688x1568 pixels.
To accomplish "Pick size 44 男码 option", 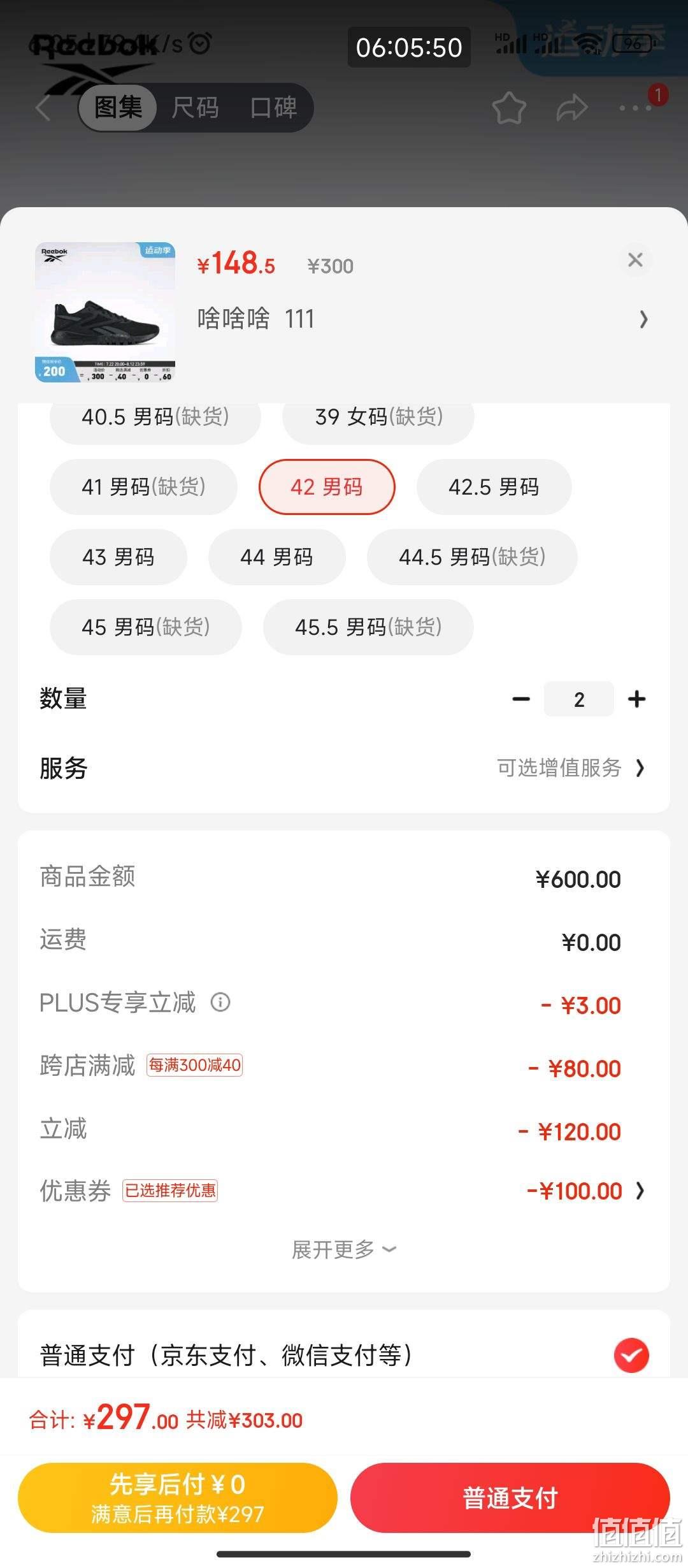I will [x=276, y=557].
